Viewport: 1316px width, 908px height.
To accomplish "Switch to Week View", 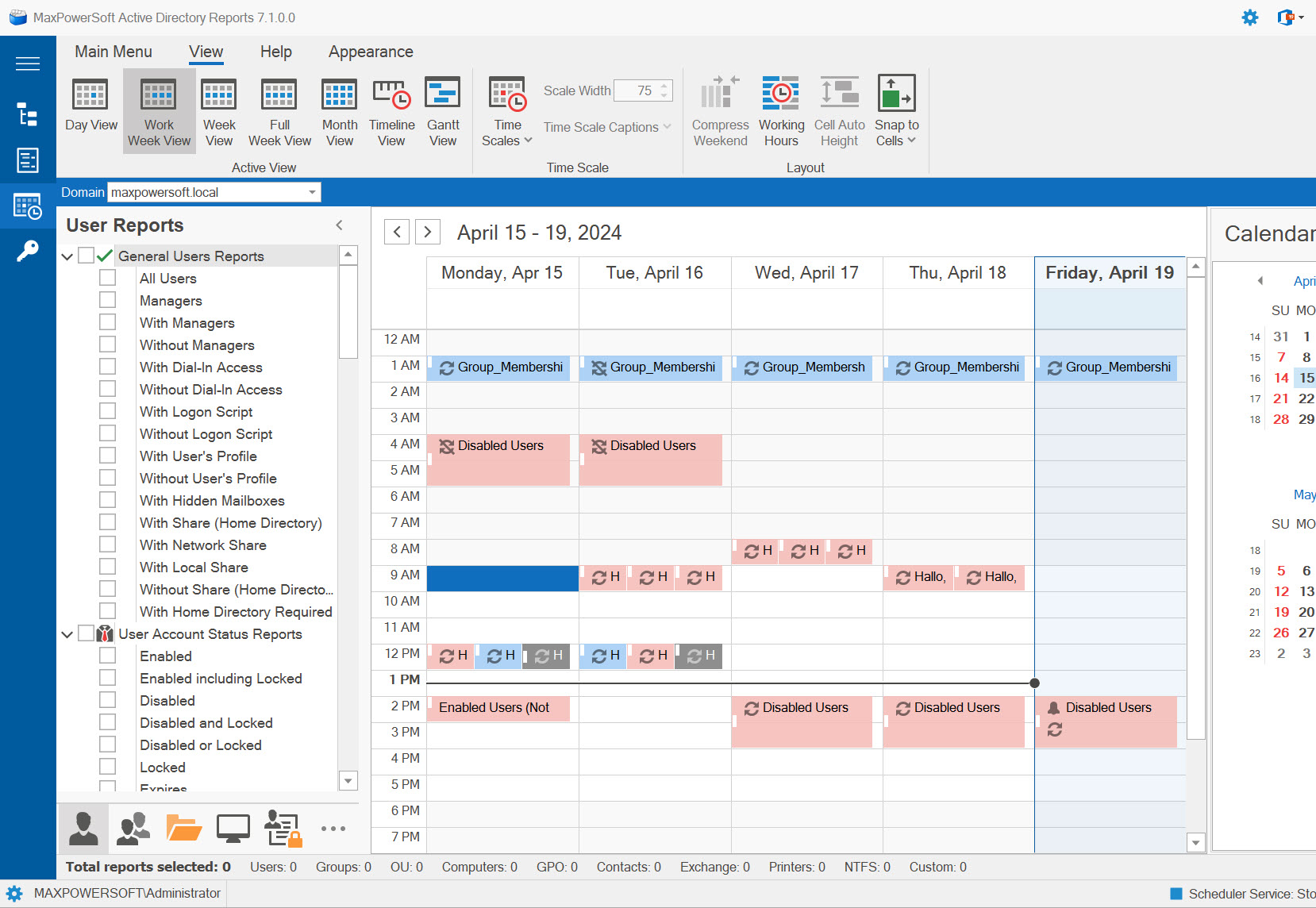I will click(x=219, y=111).
